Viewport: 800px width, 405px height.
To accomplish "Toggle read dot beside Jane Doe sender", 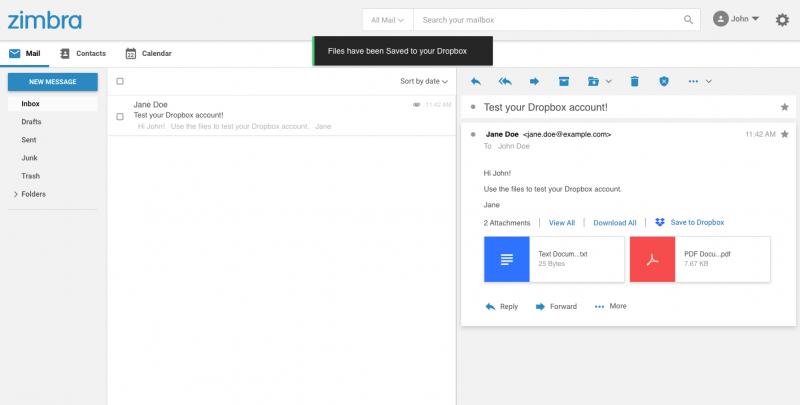I will point(473,134).
